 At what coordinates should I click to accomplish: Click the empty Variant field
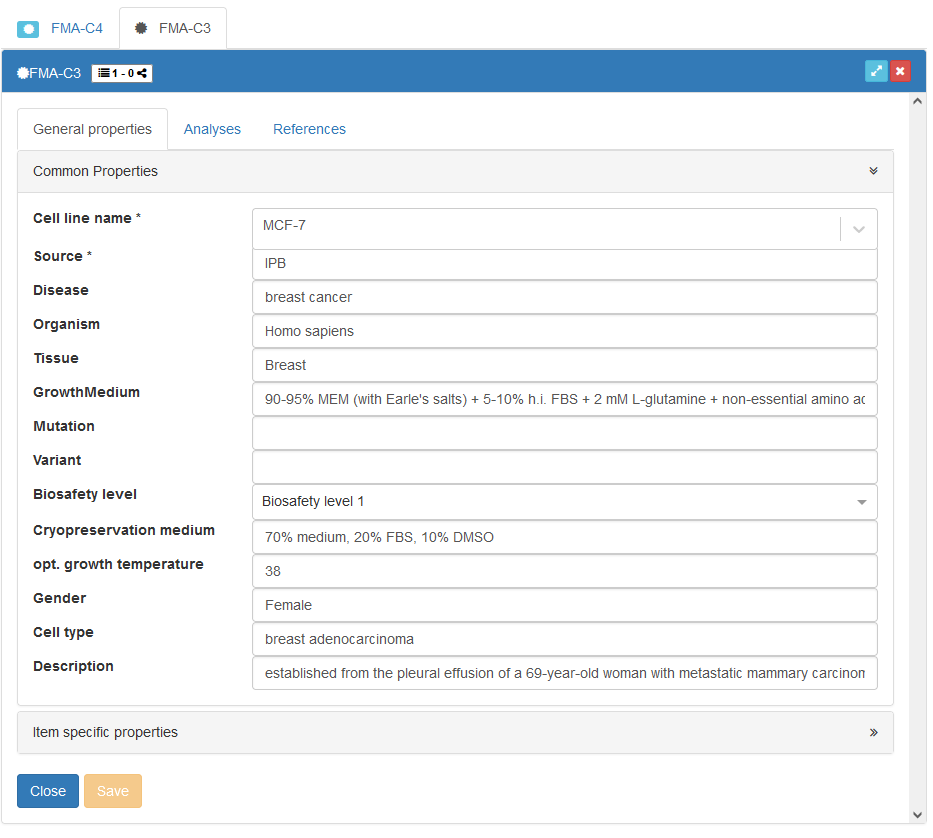point(564,467)
